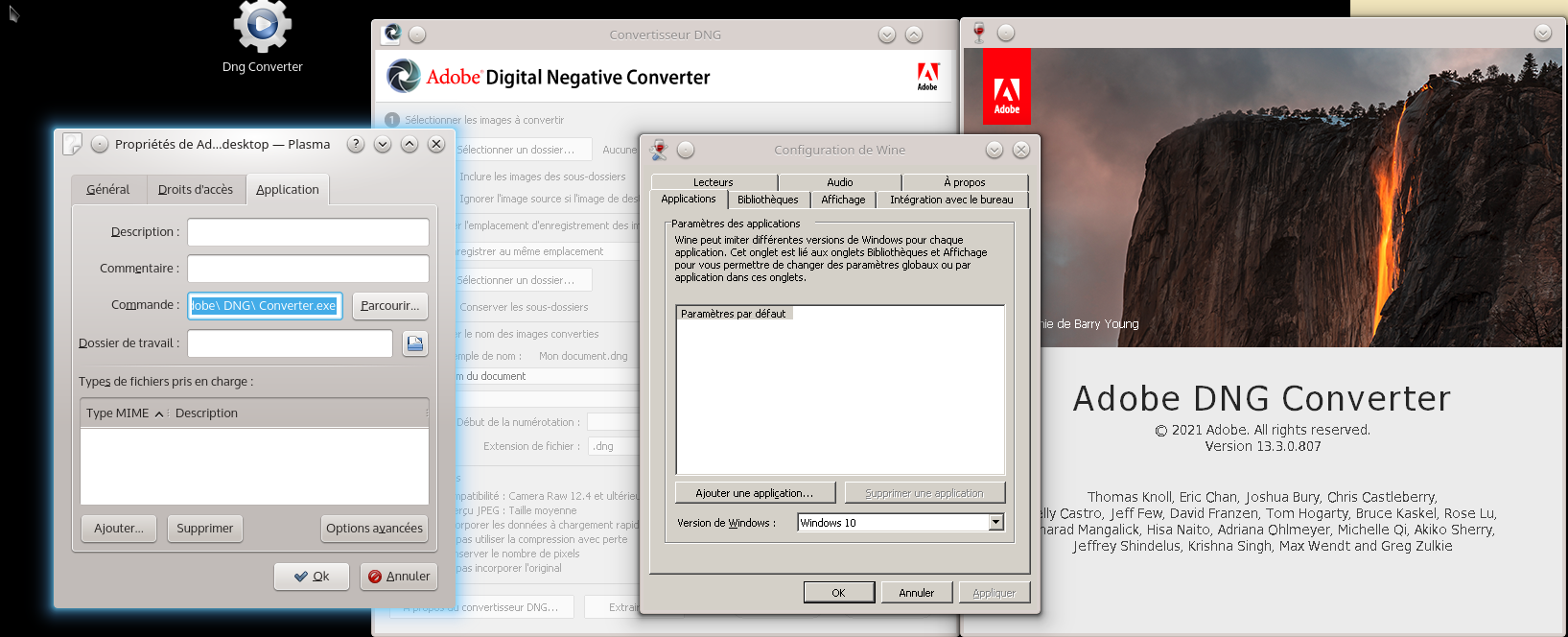
Task: Focus the Dossier de travail input field
Action: [x=290, y=343]
